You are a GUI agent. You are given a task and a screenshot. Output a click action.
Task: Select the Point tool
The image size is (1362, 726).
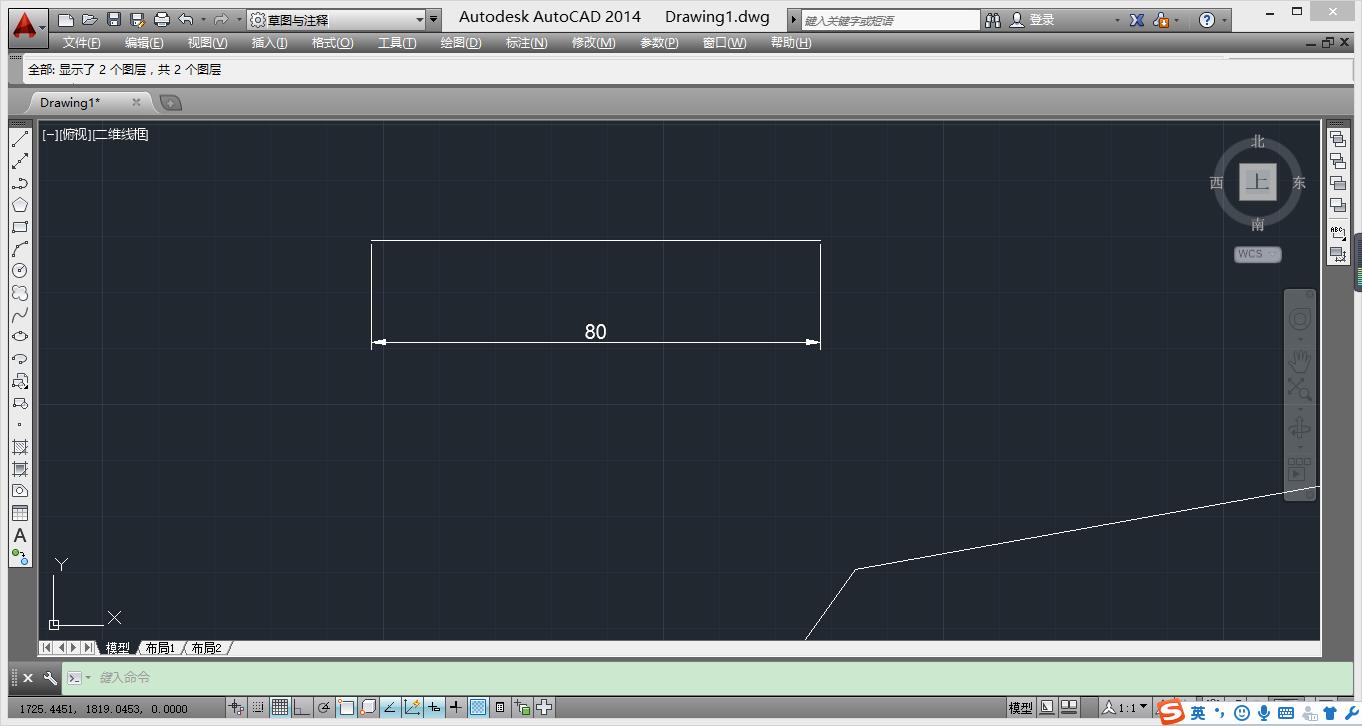(20, 425)
